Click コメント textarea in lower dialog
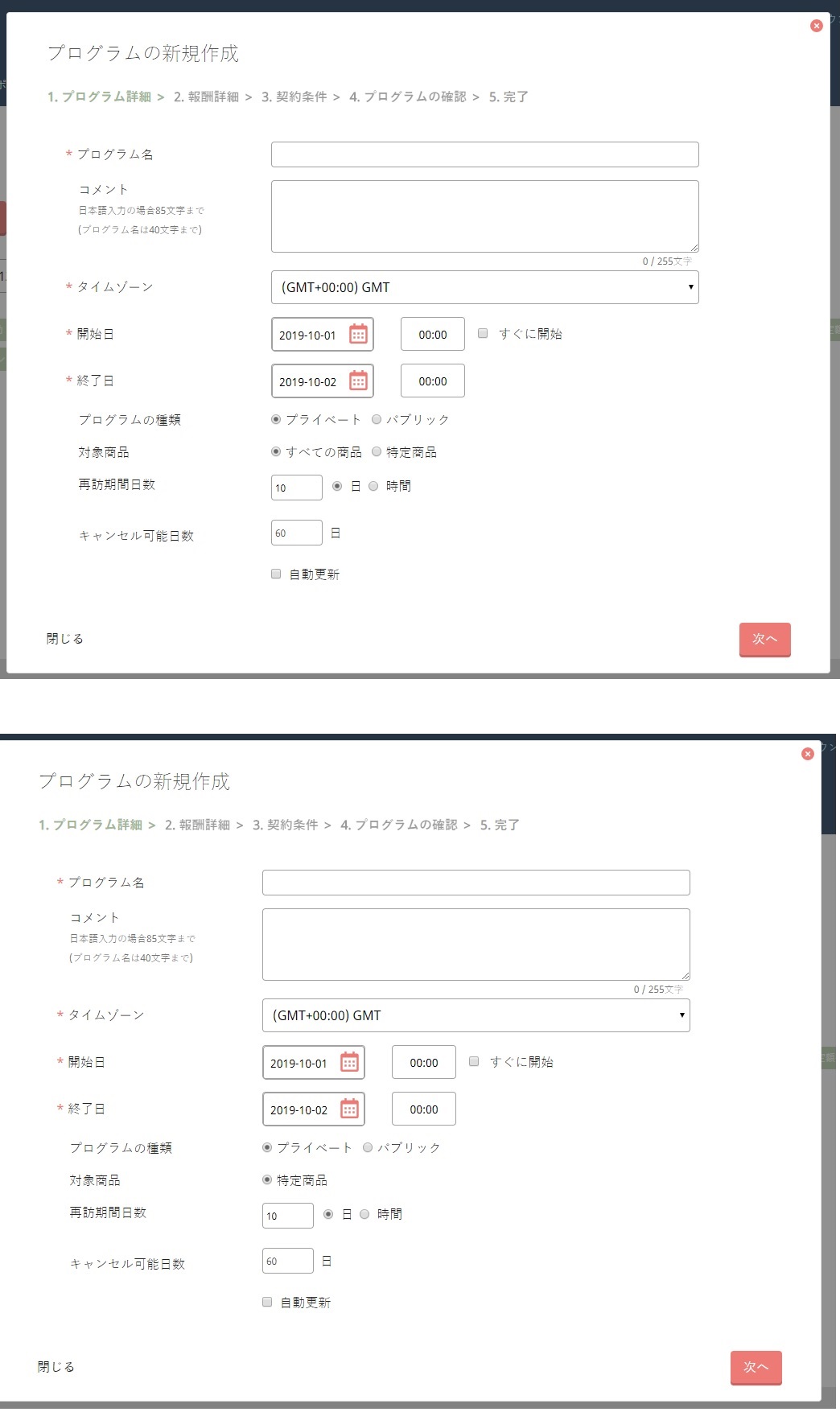 point(476,944)
